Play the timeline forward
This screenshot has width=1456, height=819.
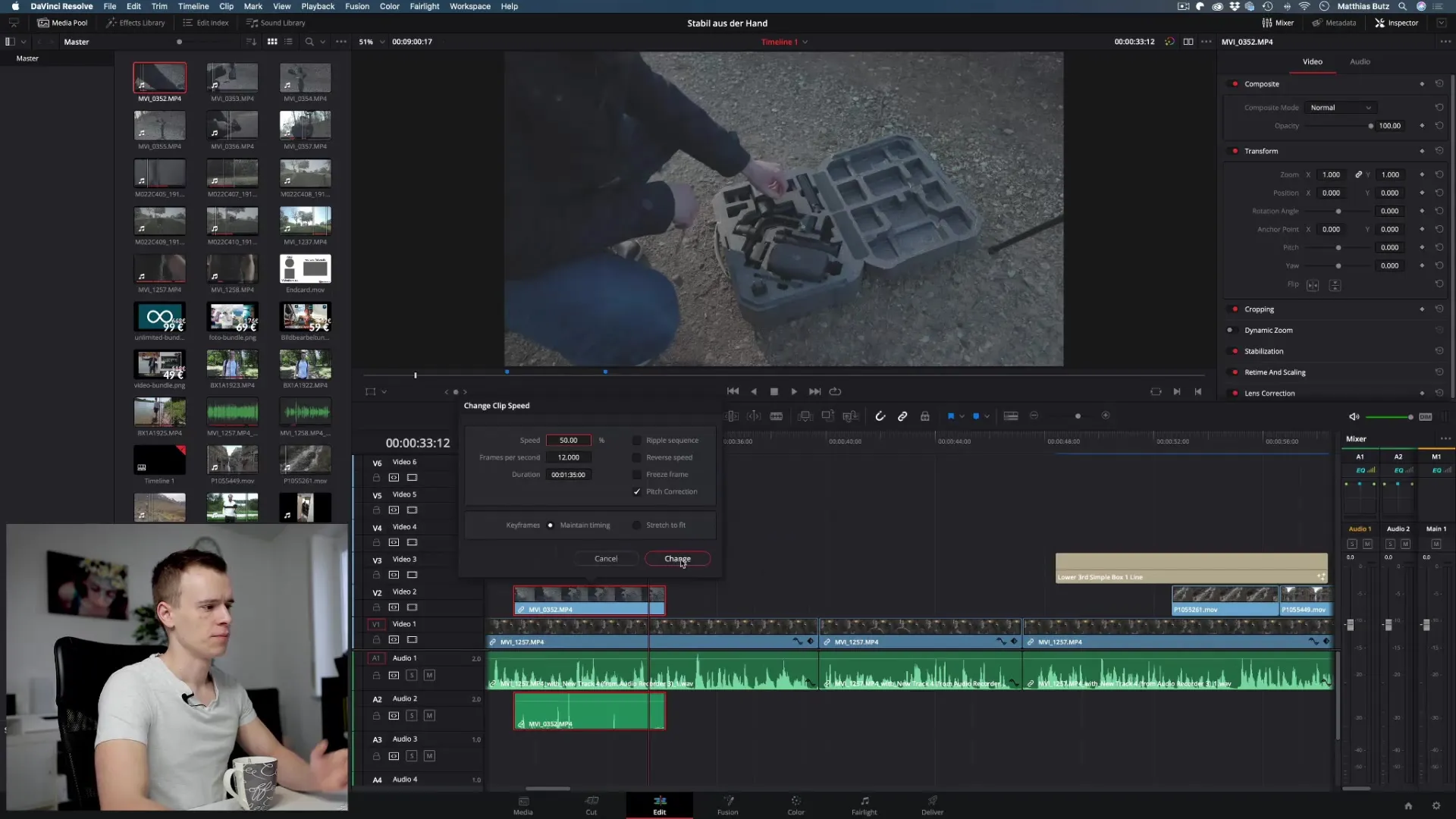tap(794, 392)
